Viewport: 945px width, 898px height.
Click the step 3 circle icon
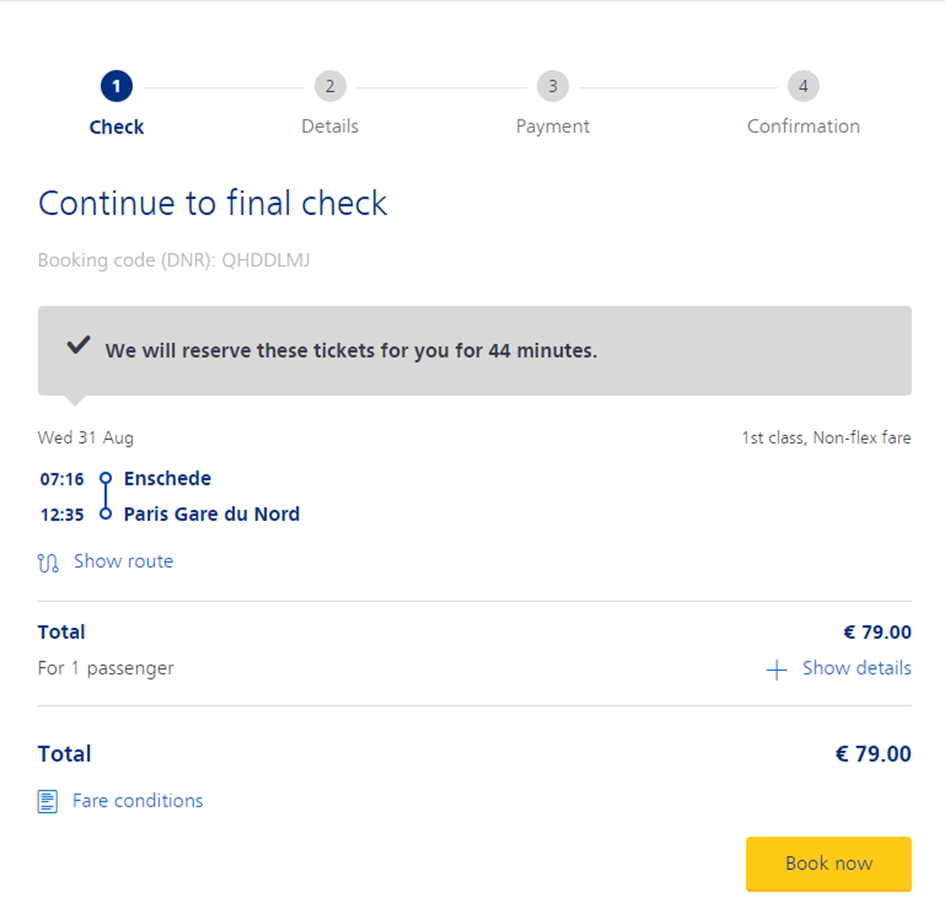(x=553, y=86)
